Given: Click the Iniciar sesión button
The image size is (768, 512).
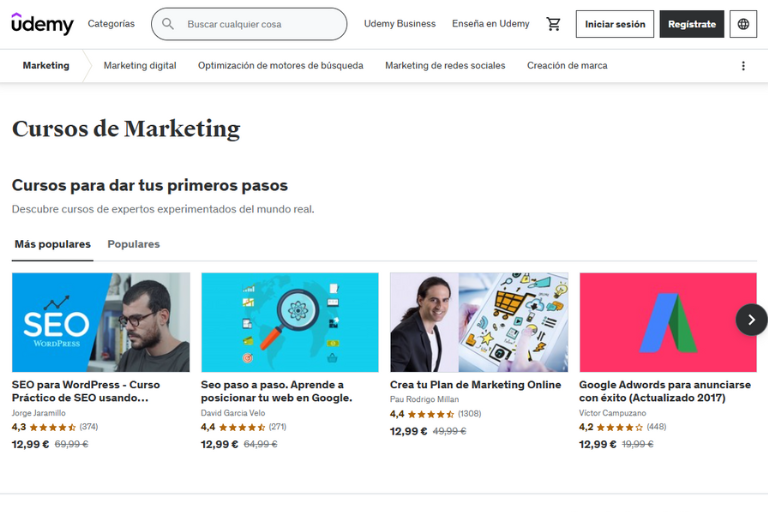Looking at the screenshot, I should [615, 24].
